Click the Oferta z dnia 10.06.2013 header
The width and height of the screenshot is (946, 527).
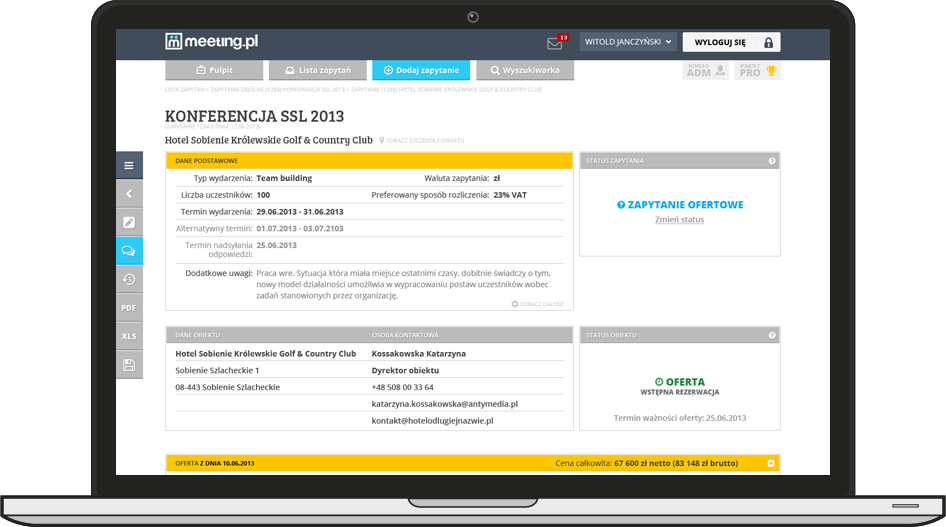pyautogui.click(x=215, y=463)
